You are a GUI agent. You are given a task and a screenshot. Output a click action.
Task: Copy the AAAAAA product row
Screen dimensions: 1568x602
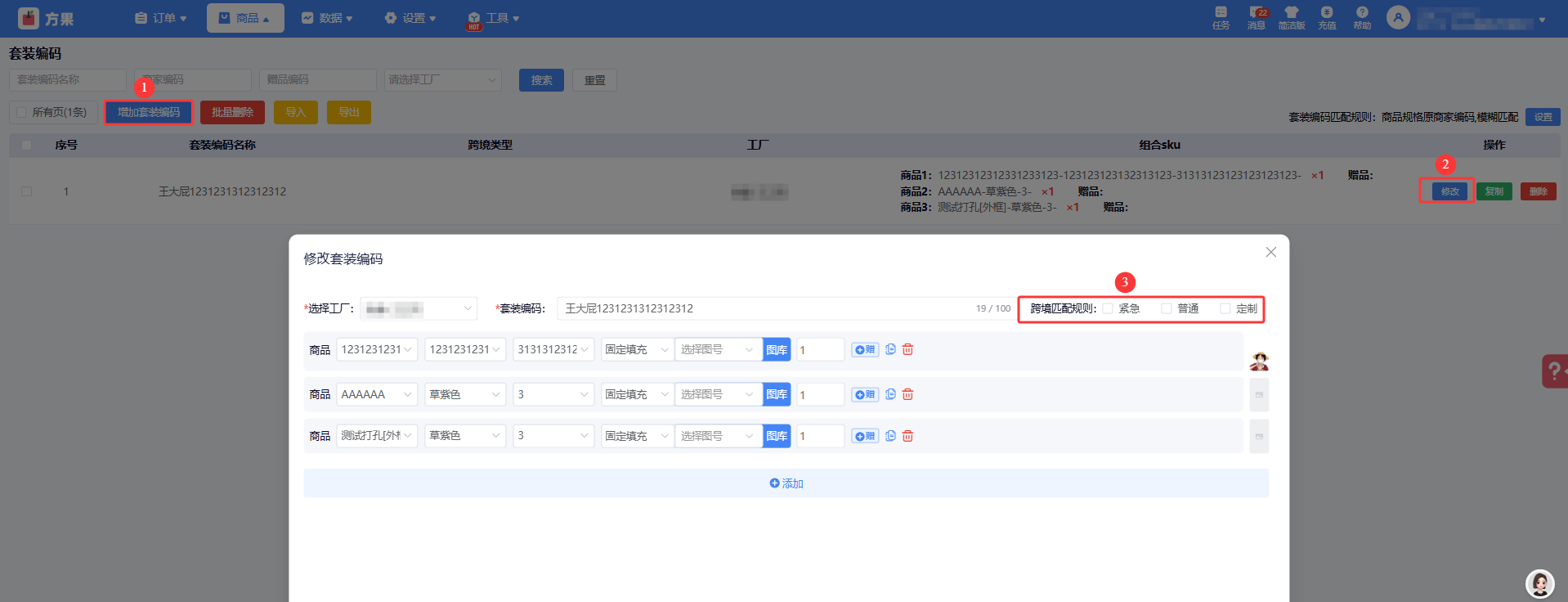pyautogui.click(x=890, y=394)
